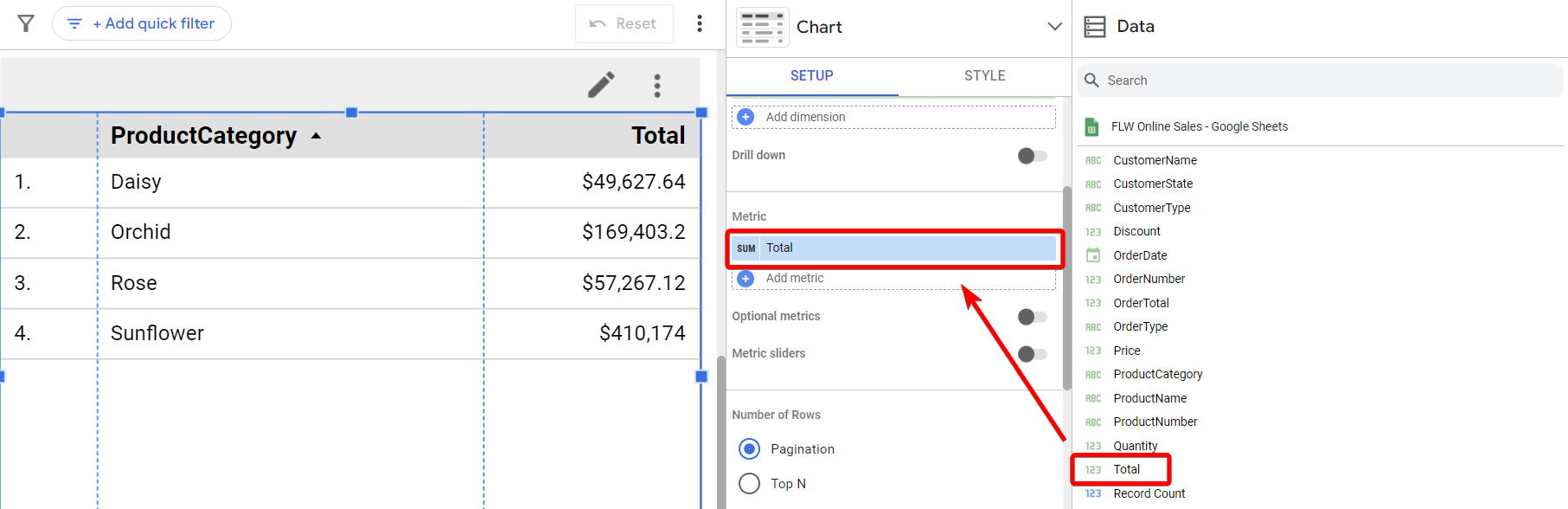This screenshot has height=509, width=1568.
Task: Click the ABC type icon beside ProductName
Action: pos(1093,399)
